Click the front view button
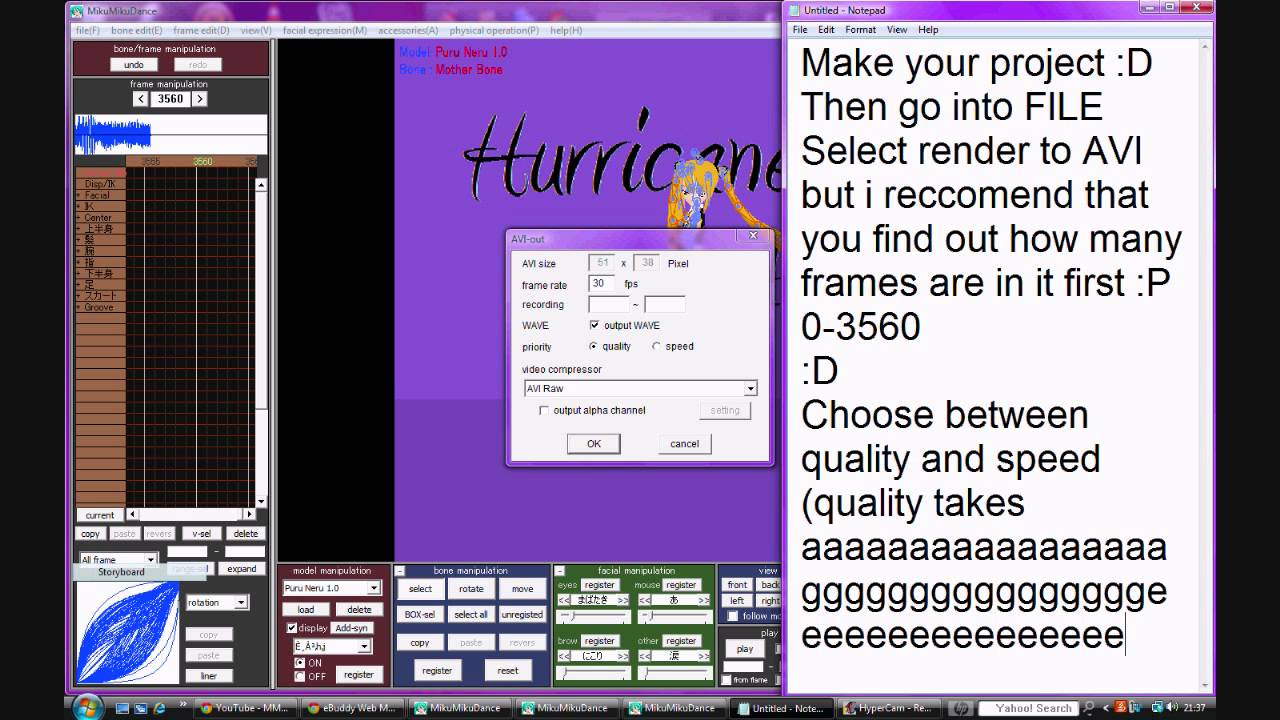The image size is (1280, 720). [x=737, y=585]
